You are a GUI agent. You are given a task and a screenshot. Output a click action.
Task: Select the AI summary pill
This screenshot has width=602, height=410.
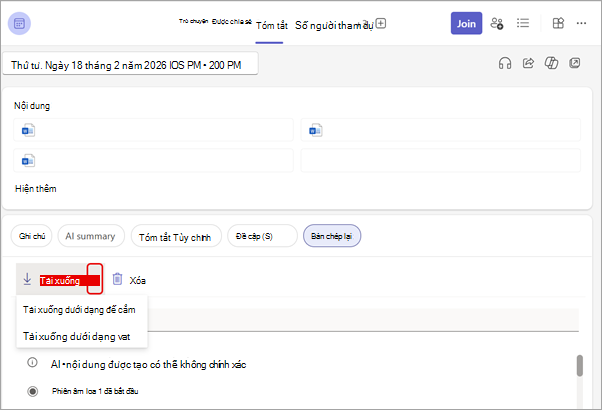(91, 236)
